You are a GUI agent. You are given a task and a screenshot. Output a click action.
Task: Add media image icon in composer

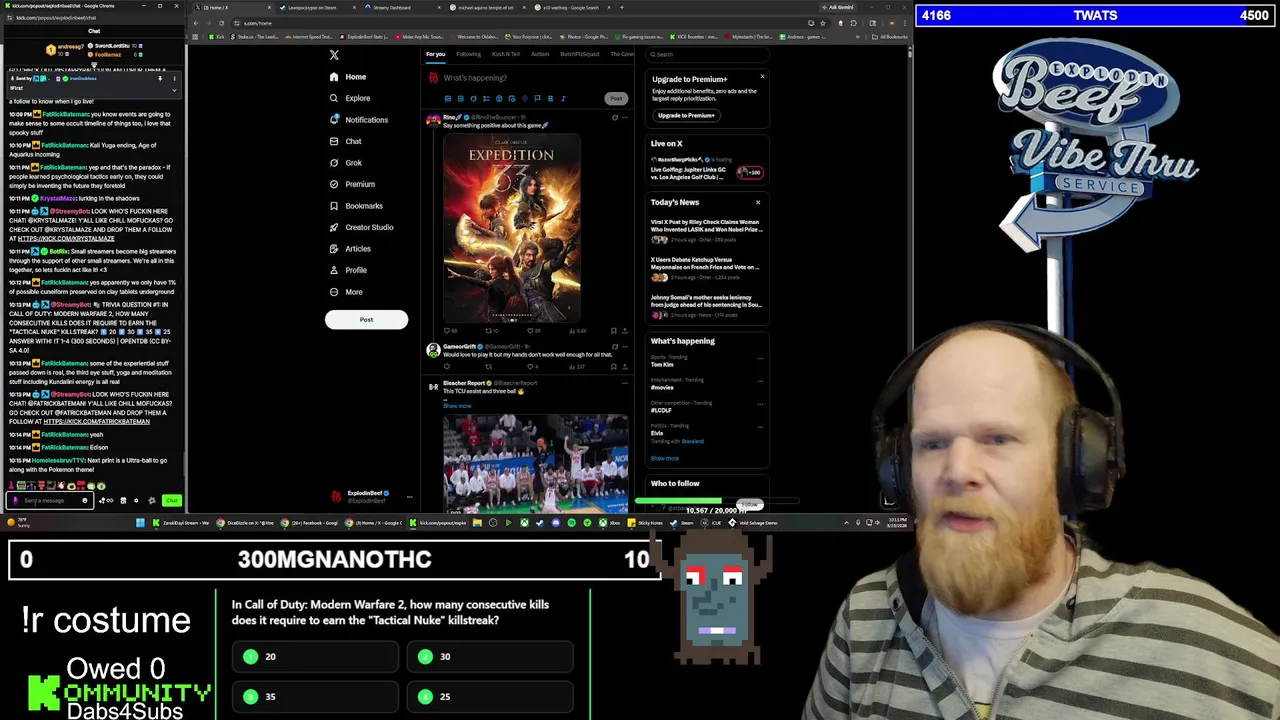tap(447, 99)
